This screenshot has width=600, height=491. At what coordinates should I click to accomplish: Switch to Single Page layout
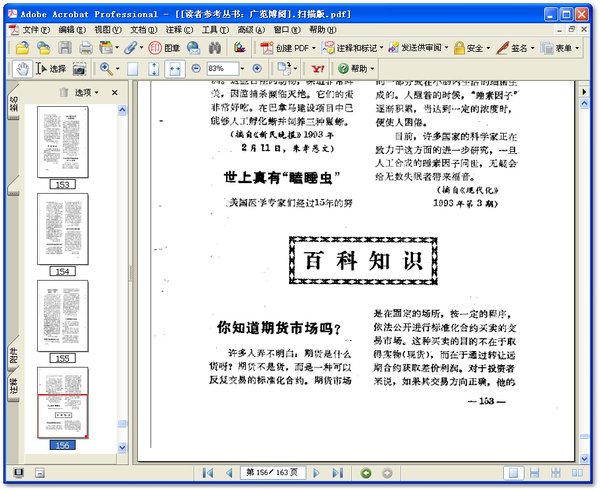513,473
